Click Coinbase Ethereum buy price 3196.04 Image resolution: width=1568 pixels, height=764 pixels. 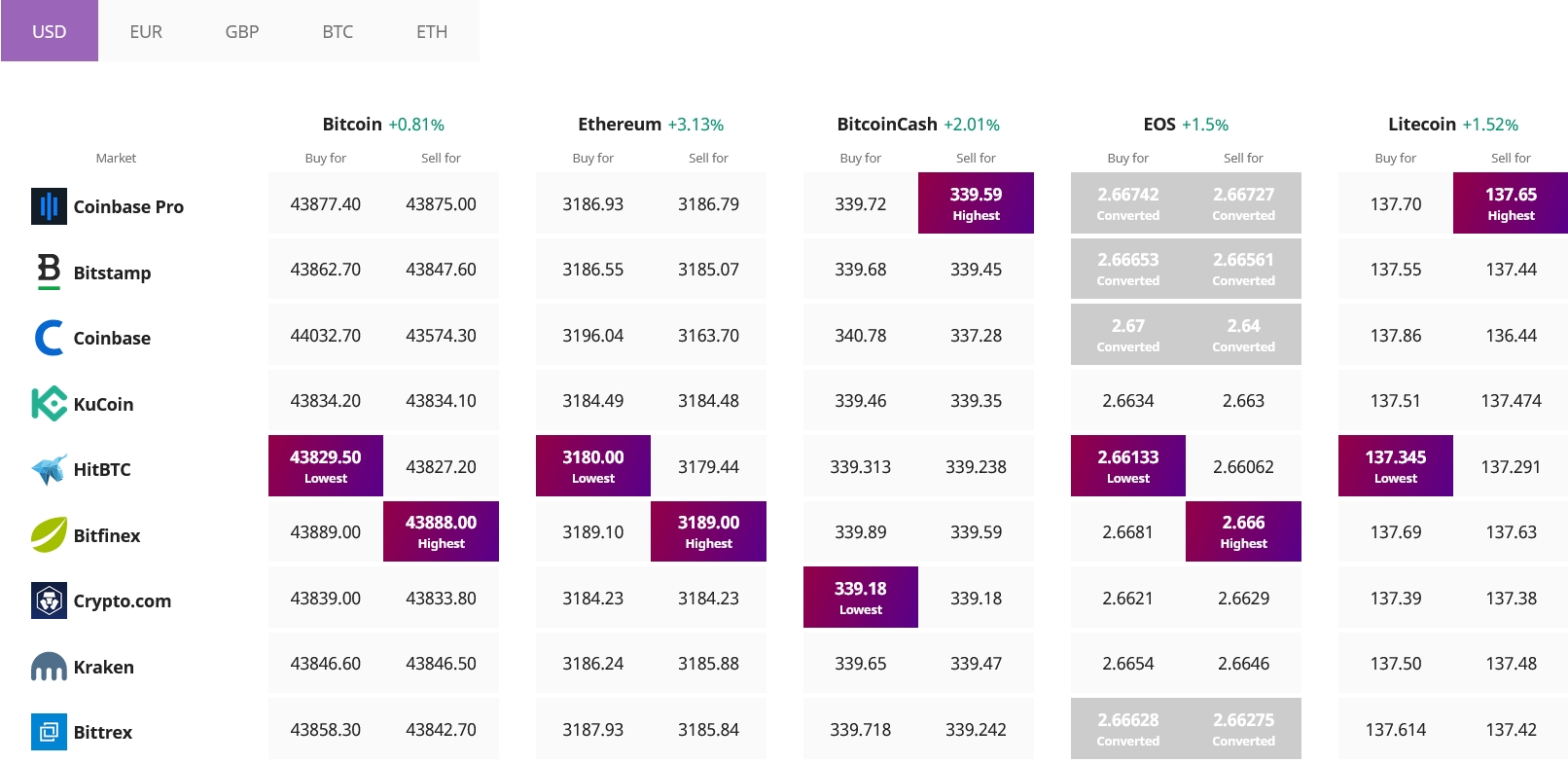click(593, 335)
